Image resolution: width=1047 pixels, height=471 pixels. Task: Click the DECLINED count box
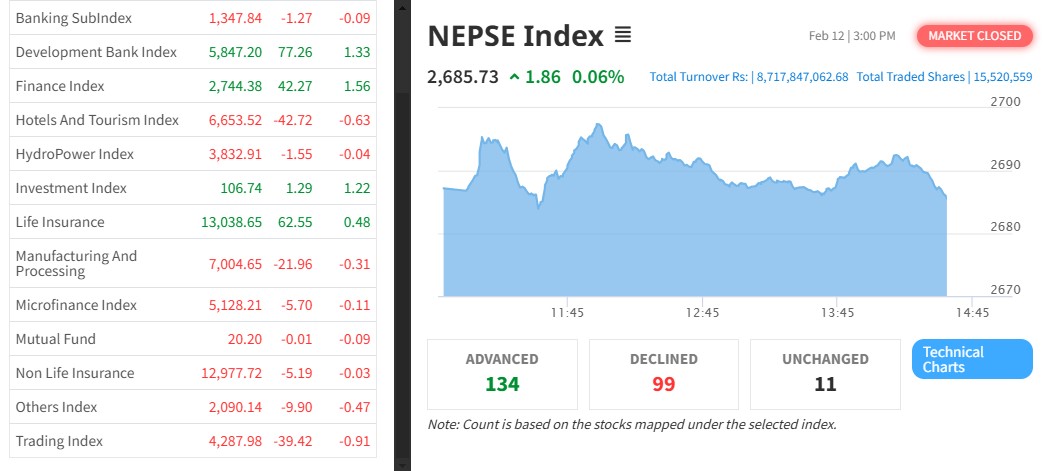pyautogui.click(x=664, y=373)
